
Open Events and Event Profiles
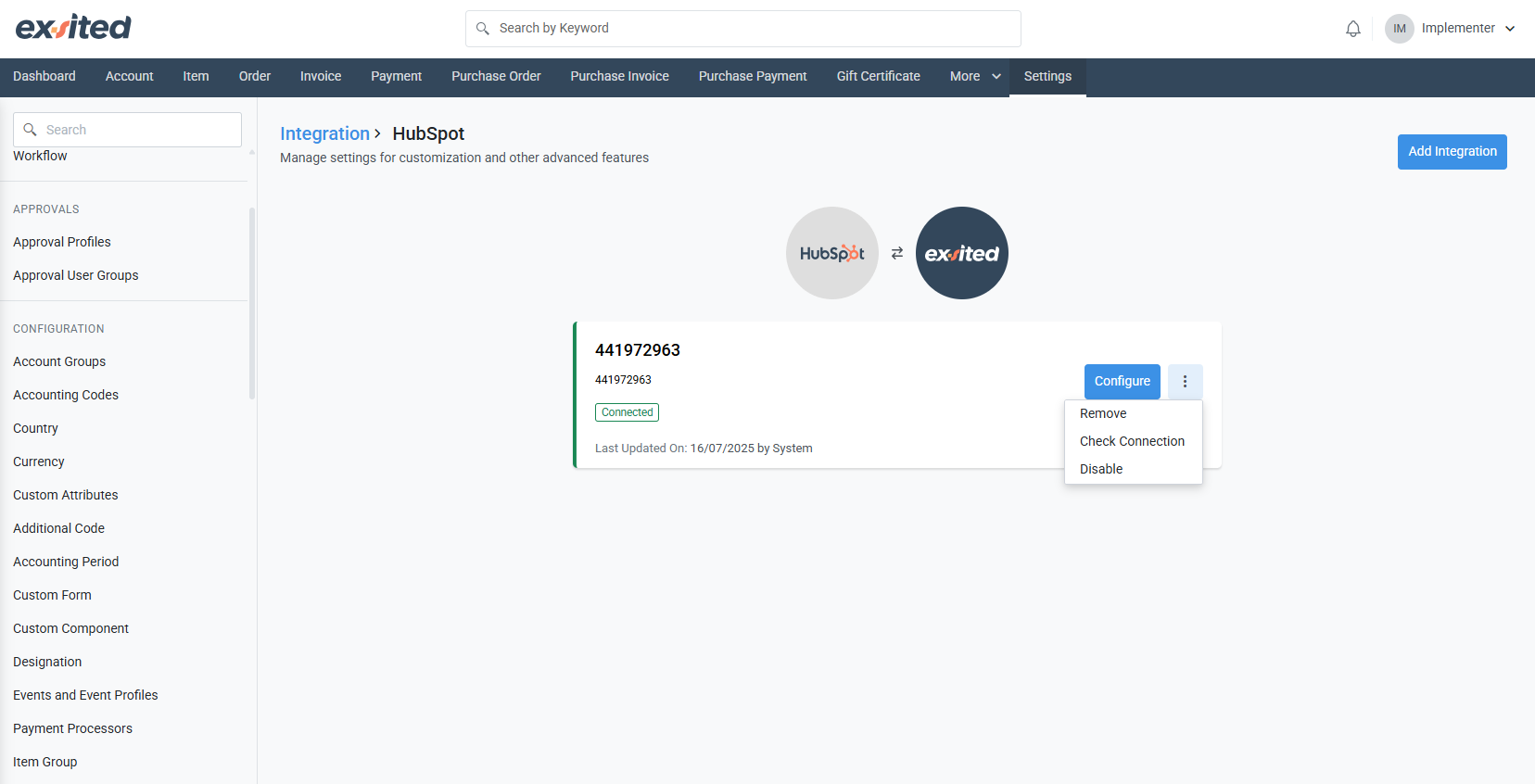85,695
